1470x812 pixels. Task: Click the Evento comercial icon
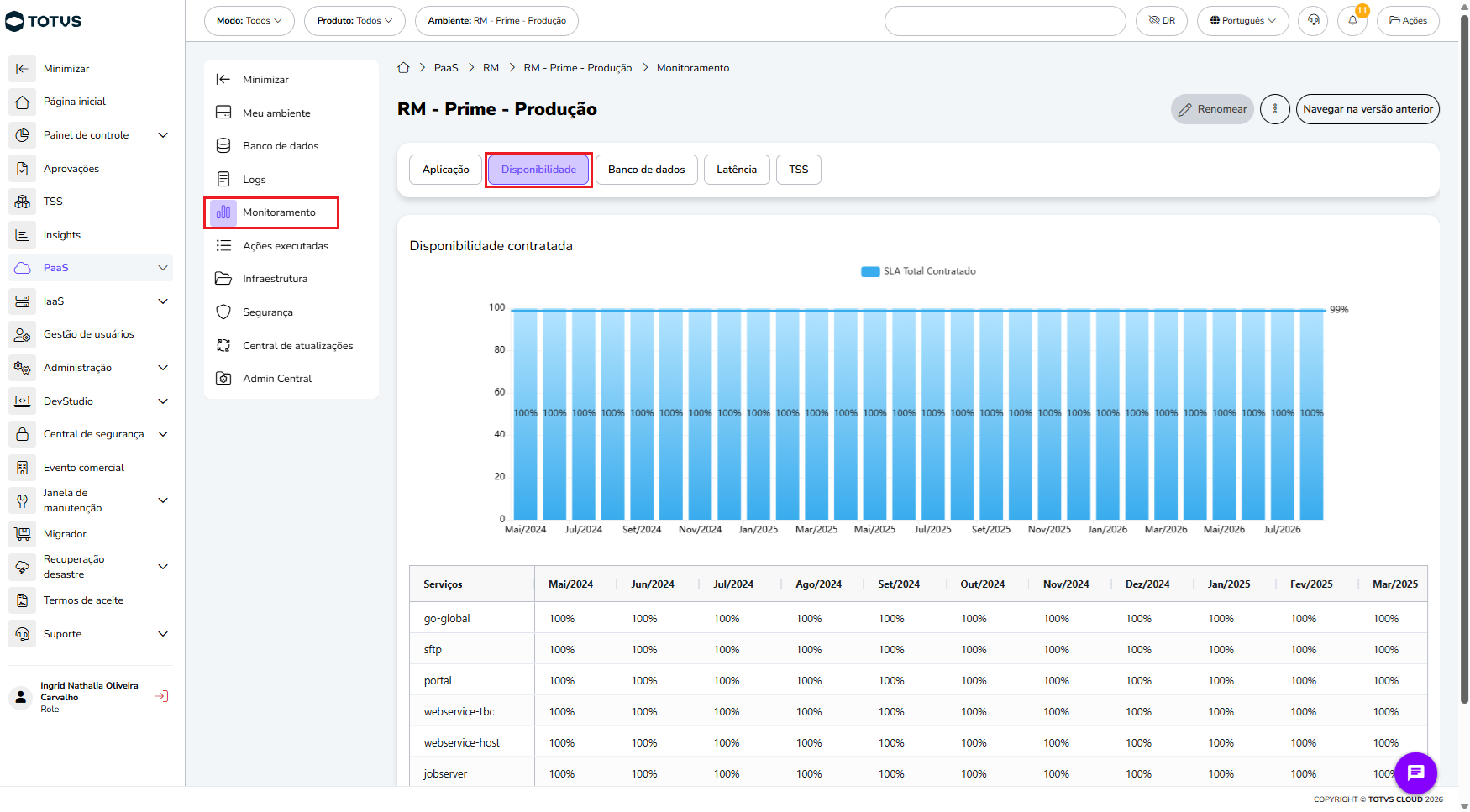pos(23,468)
